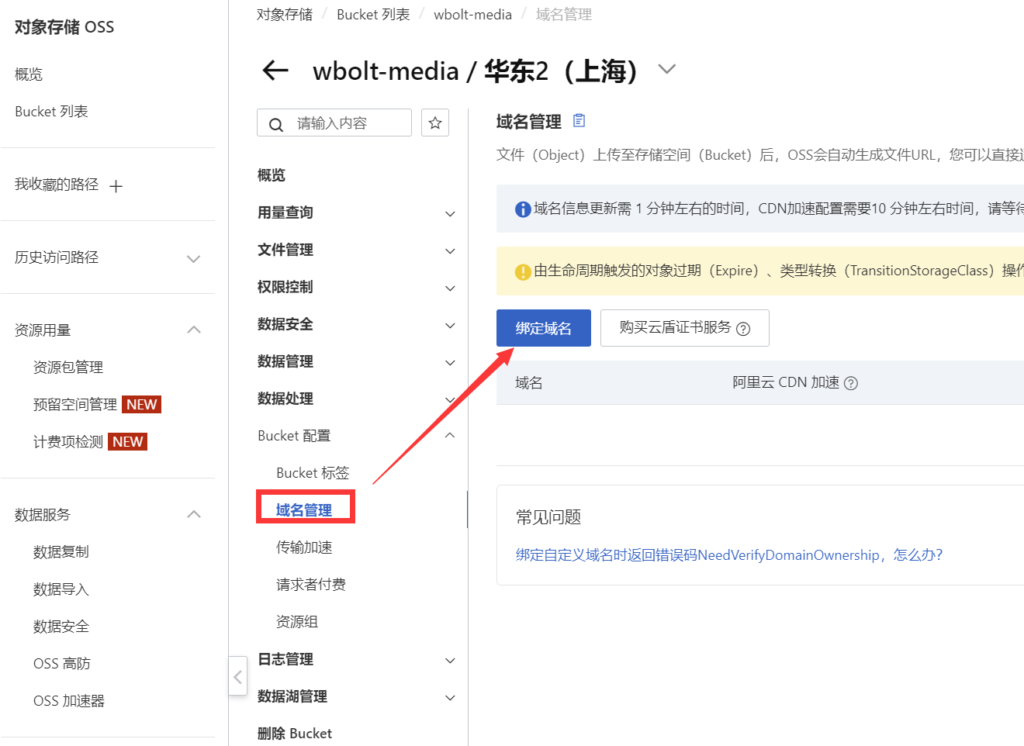
Task: Select Bucket 列表 in left navigation
Action: [x=51, y=111]
